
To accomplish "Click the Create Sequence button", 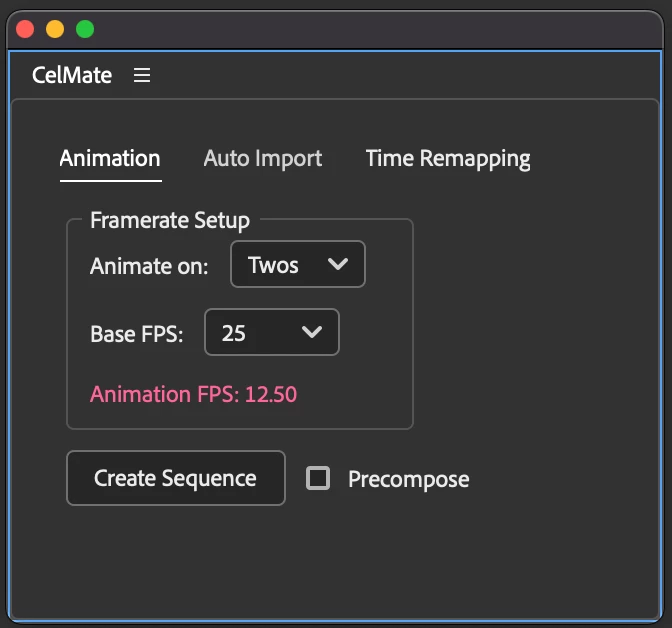I will click(x=176, y=478).
